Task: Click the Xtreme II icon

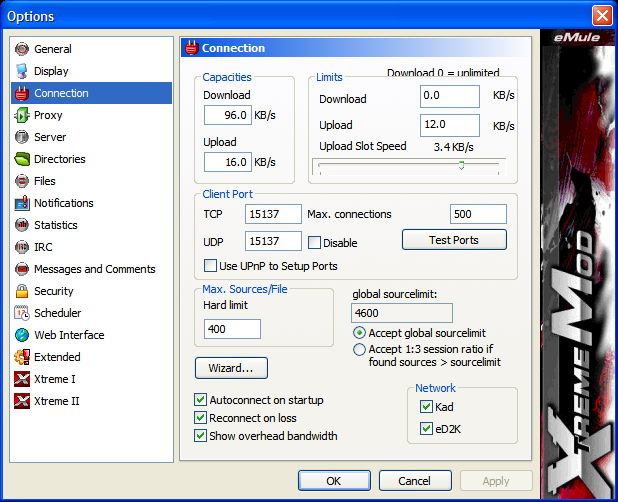Action: pyautogui.click(x=22, y=401)
